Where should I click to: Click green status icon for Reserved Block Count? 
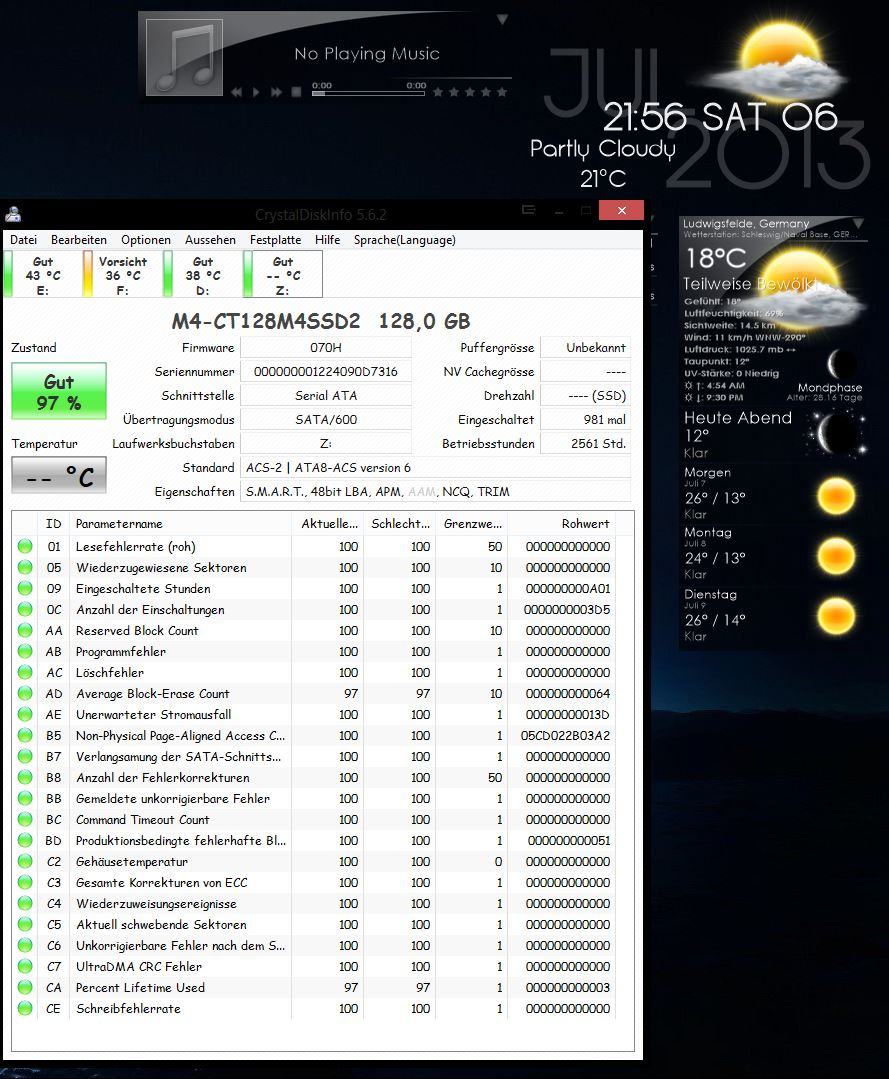coord(25,630)
